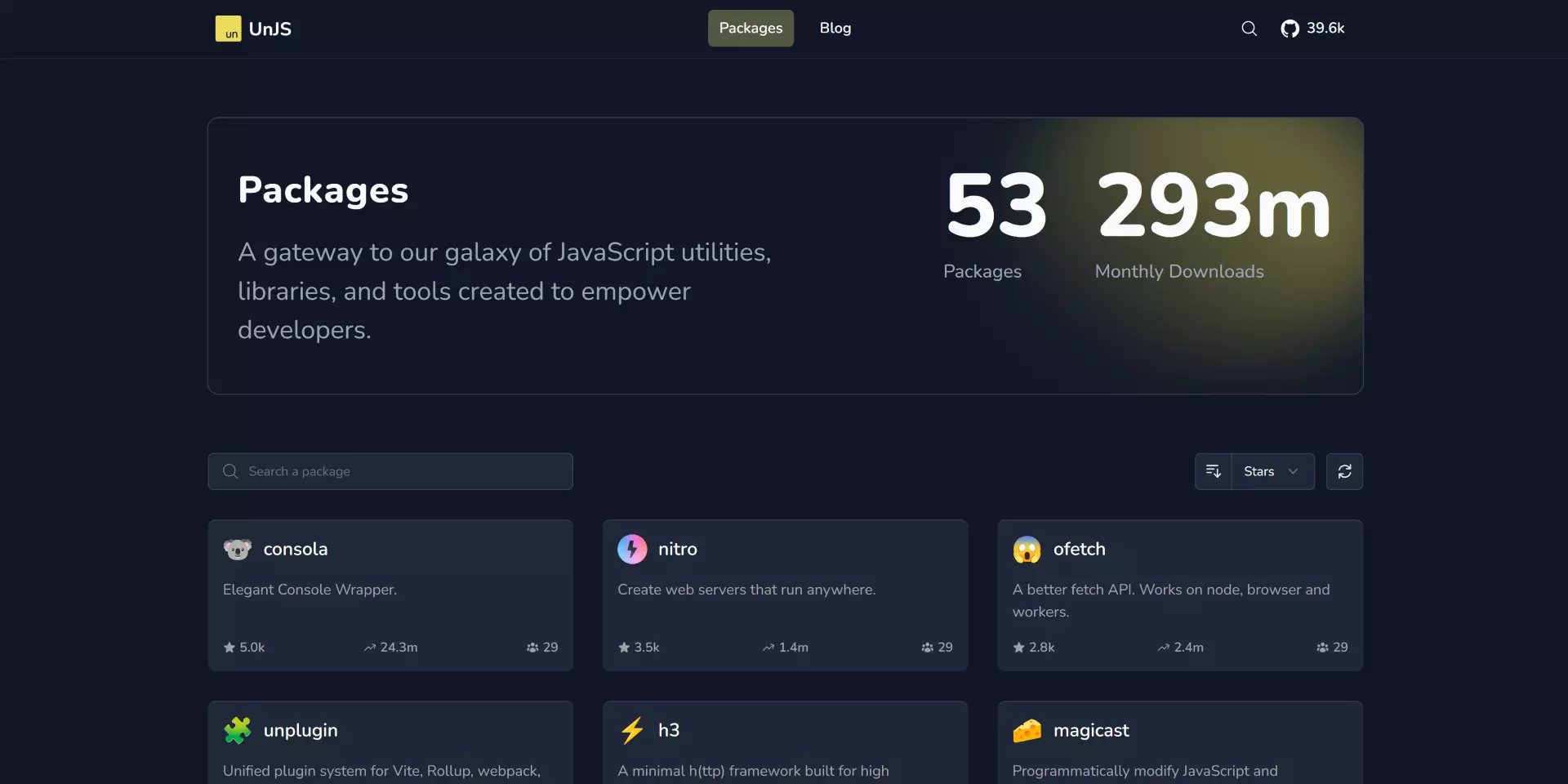Click the cheese icon on magicast card

point(1027,730)
